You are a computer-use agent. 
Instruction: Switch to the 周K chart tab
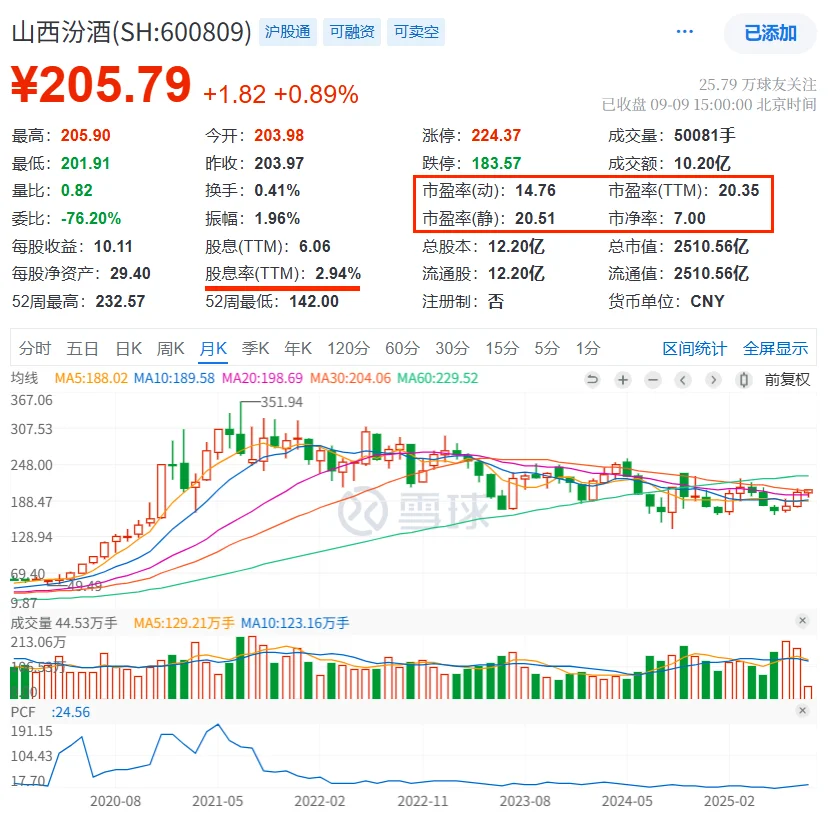click(x=170, y=348)
